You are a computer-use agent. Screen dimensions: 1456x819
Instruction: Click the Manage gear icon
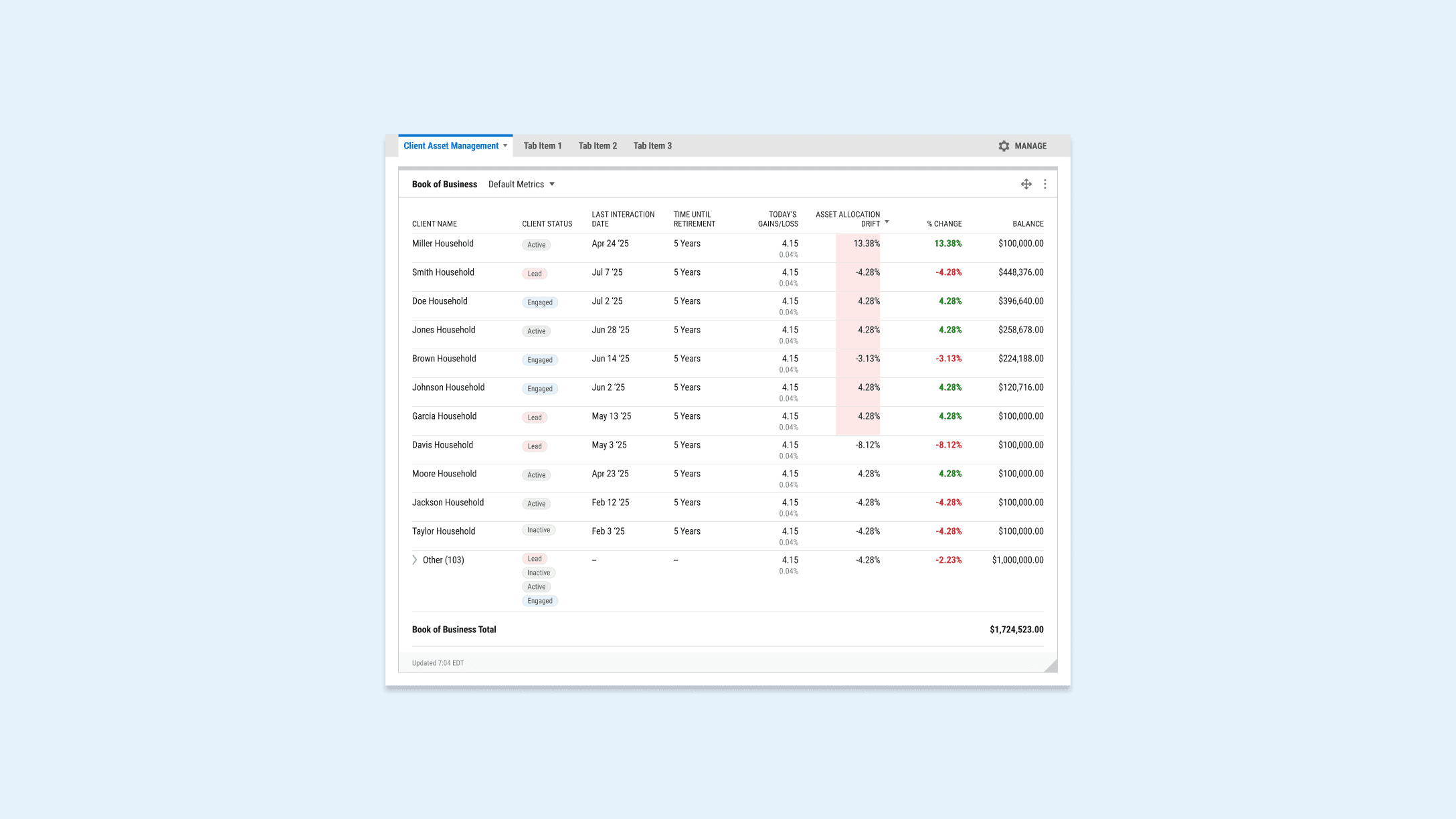click(1004, 146)
